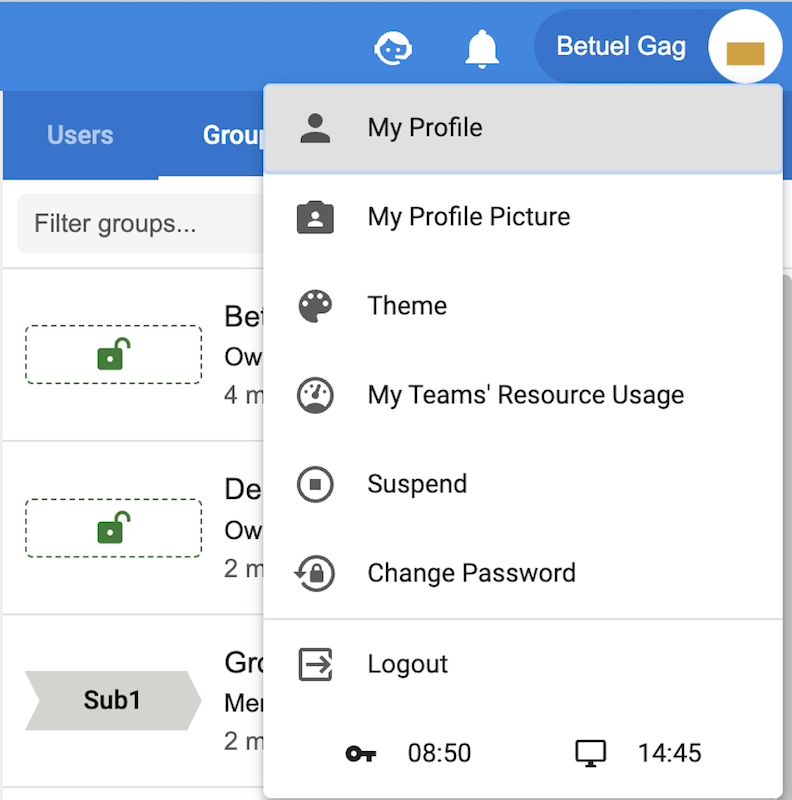
Task: Click the resource usage gauge icon
Action: click(x=315, y=395)
